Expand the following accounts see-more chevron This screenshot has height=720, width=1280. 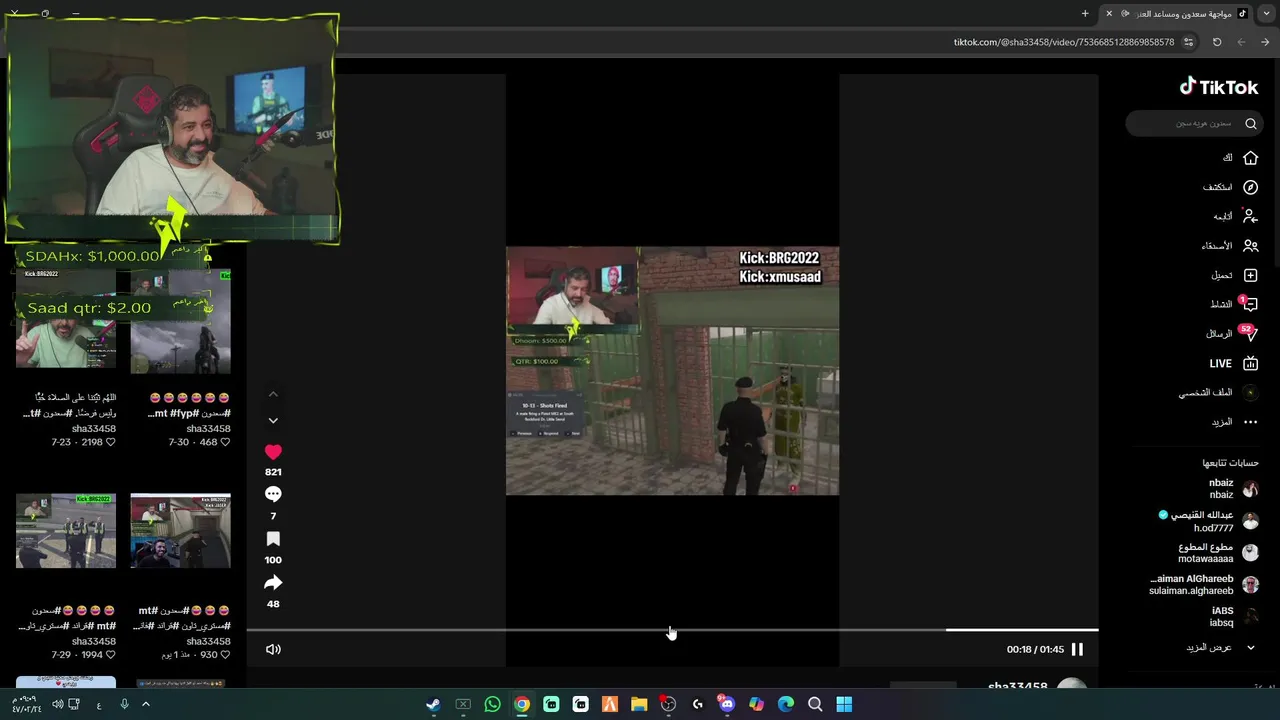pyautogui.click(x=1251, y=647)
